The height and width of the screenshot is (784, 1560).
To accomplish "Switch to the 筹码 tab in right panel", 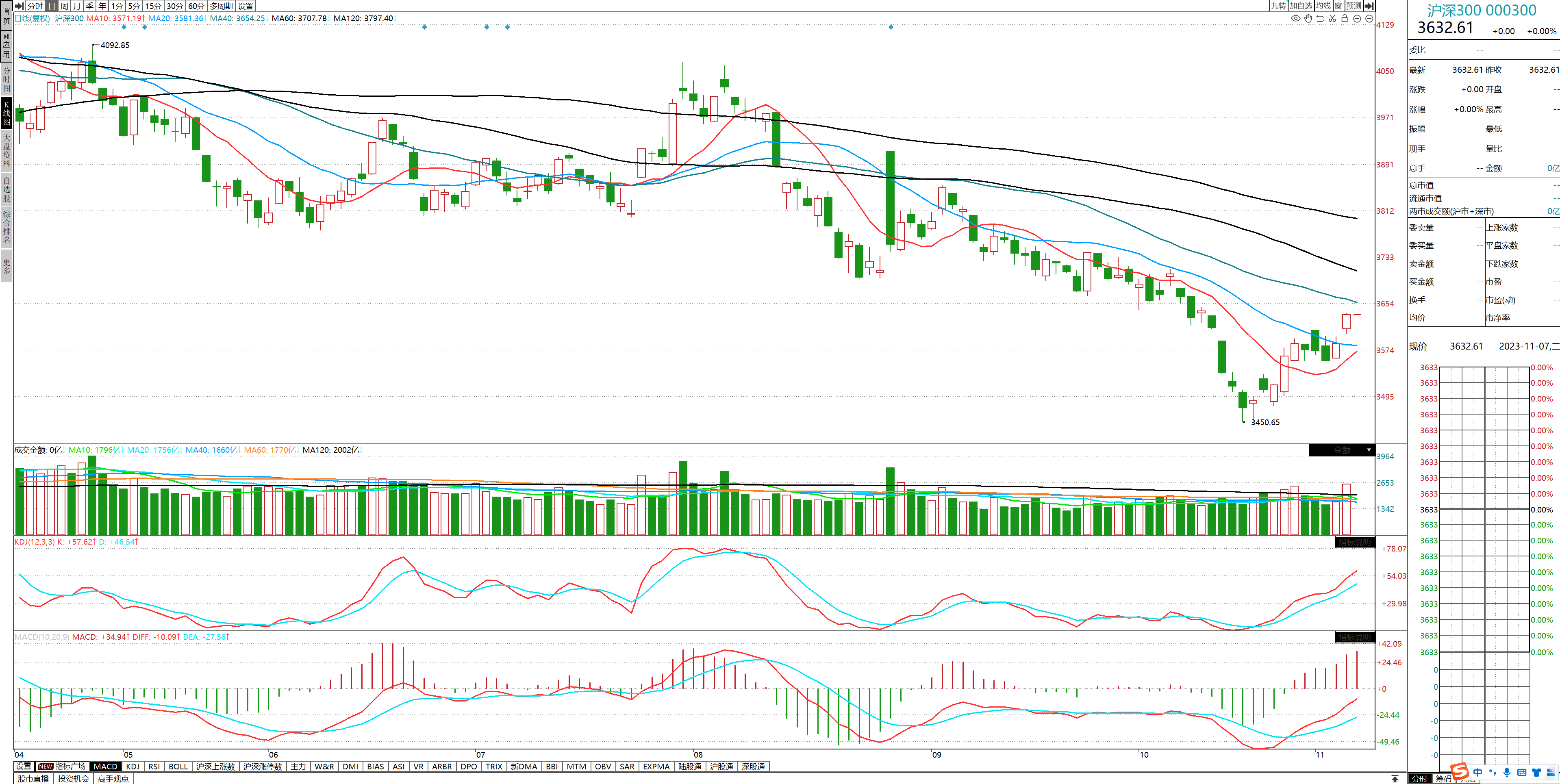I will pos(1444,779).
